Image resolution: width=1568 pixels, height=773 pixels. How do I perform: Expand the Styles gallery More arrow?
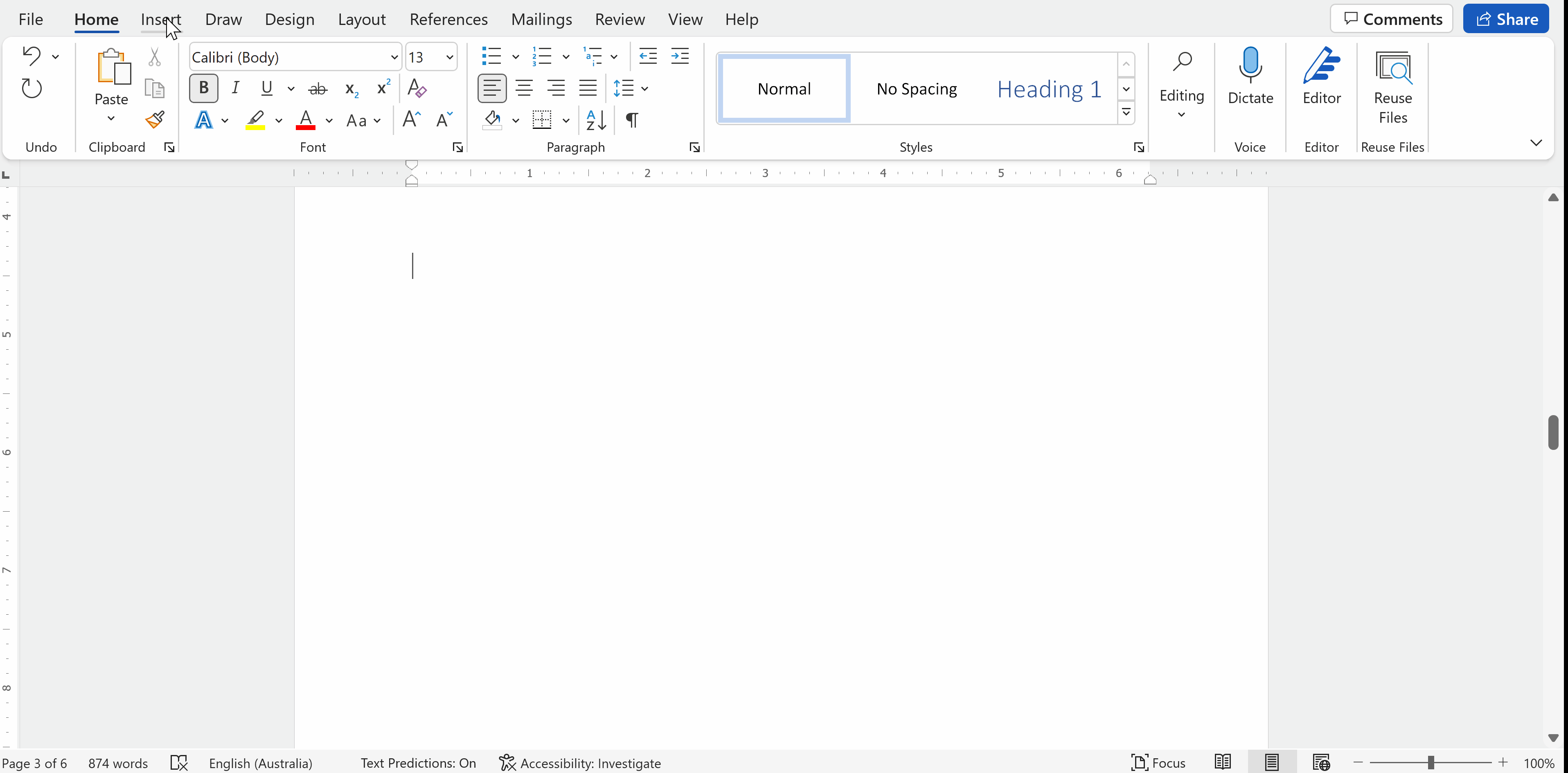[x=1126, y=112]
